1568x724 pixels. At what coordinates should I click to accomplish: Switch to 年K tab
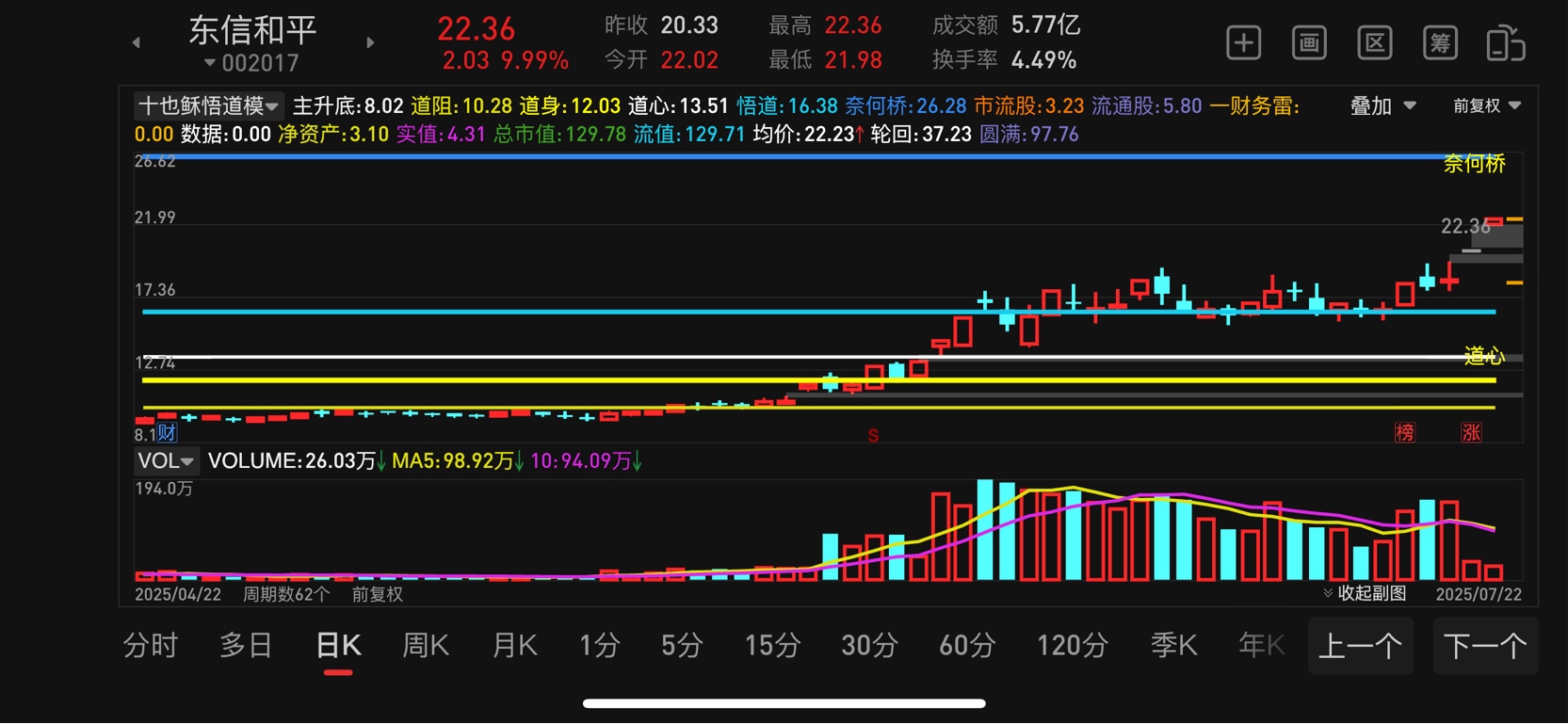click(1262, 646)
